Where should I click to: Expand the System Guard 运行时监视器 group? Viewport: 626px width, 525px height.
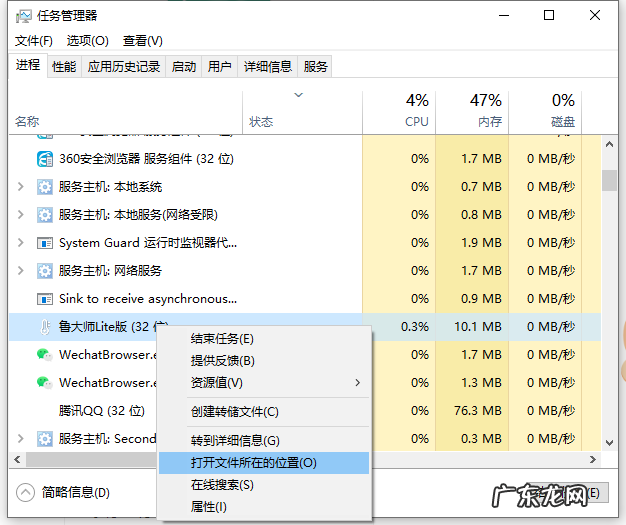tap(21, 242)
